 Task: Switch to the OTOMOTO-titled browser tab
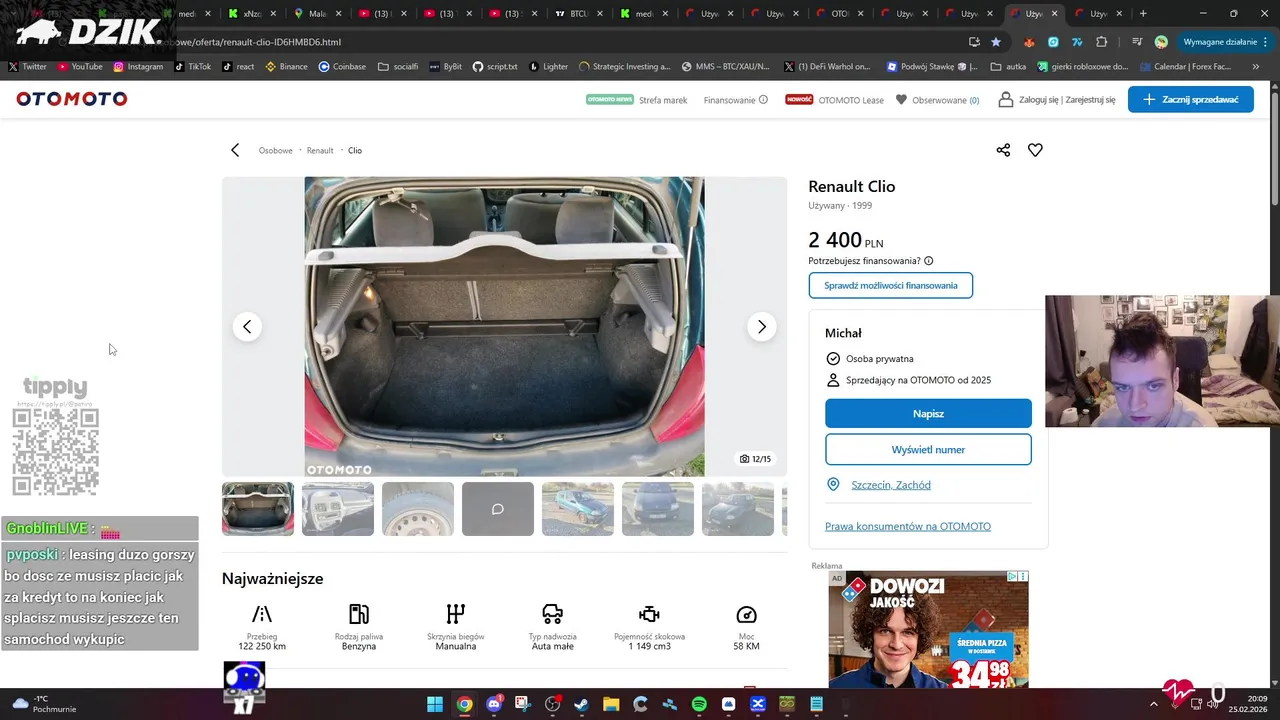click(x=839, y=14)
